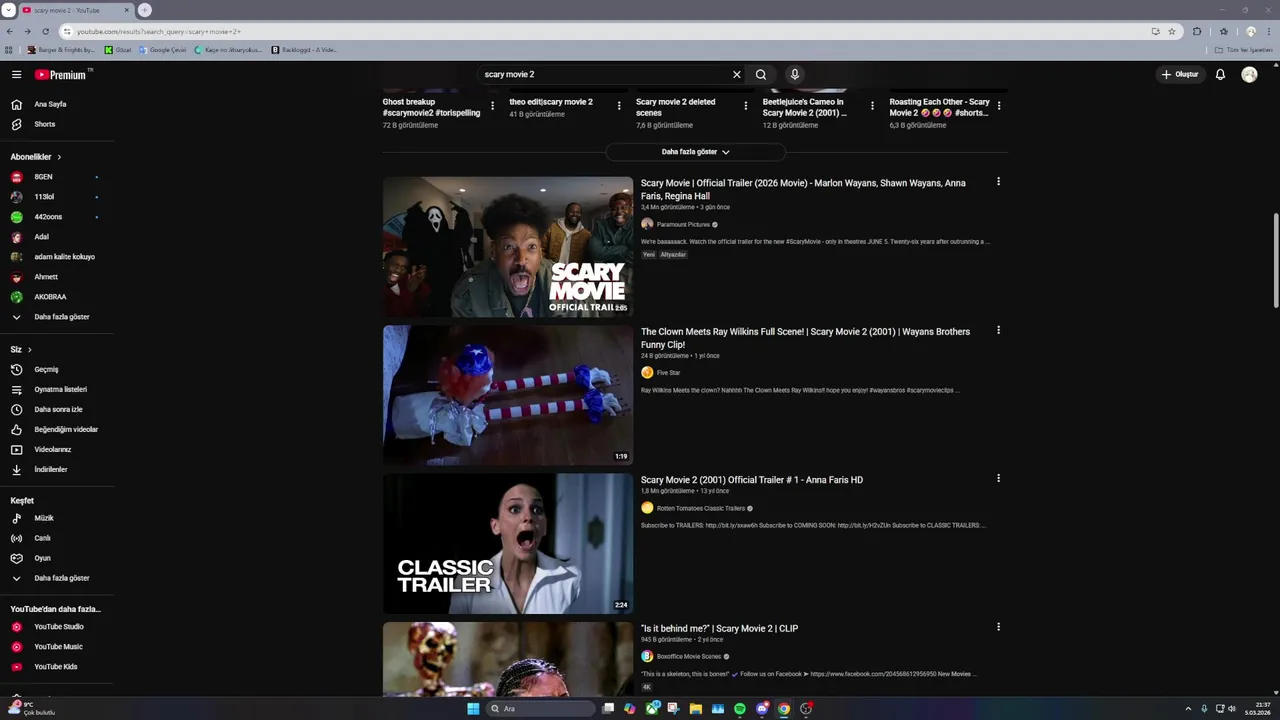The width and height of the screenshot is (1280, 720).
Task: Open Five Star channel link
Action: [x=668, y=373]
